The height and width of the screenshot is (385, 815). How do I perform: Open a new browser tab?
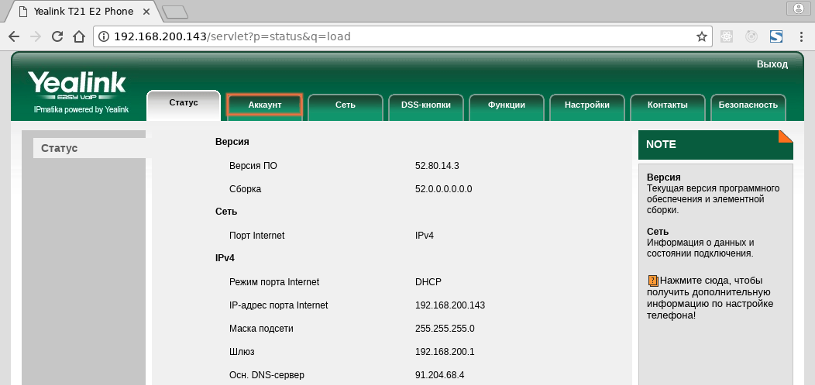pyautogui.click(x=175, y=12)
